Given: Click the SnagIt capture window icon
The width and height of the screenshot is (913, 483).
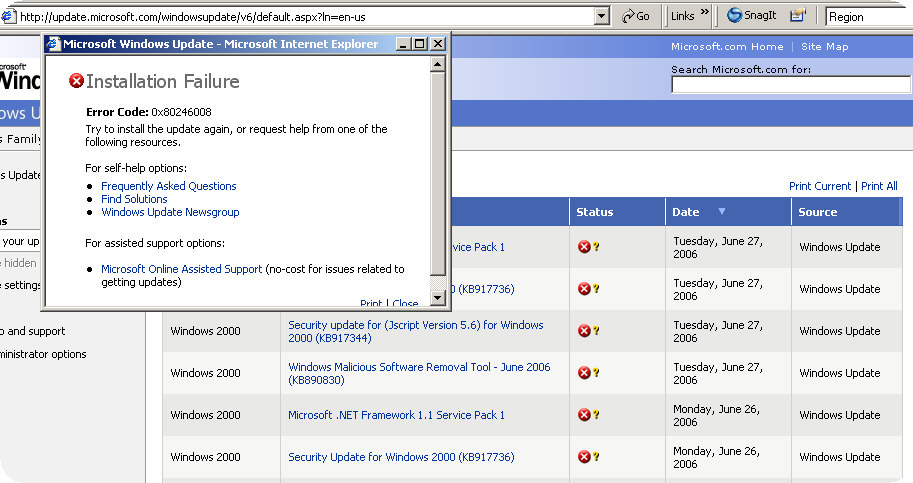Looking at the screenshot, I should coord(797,16).
